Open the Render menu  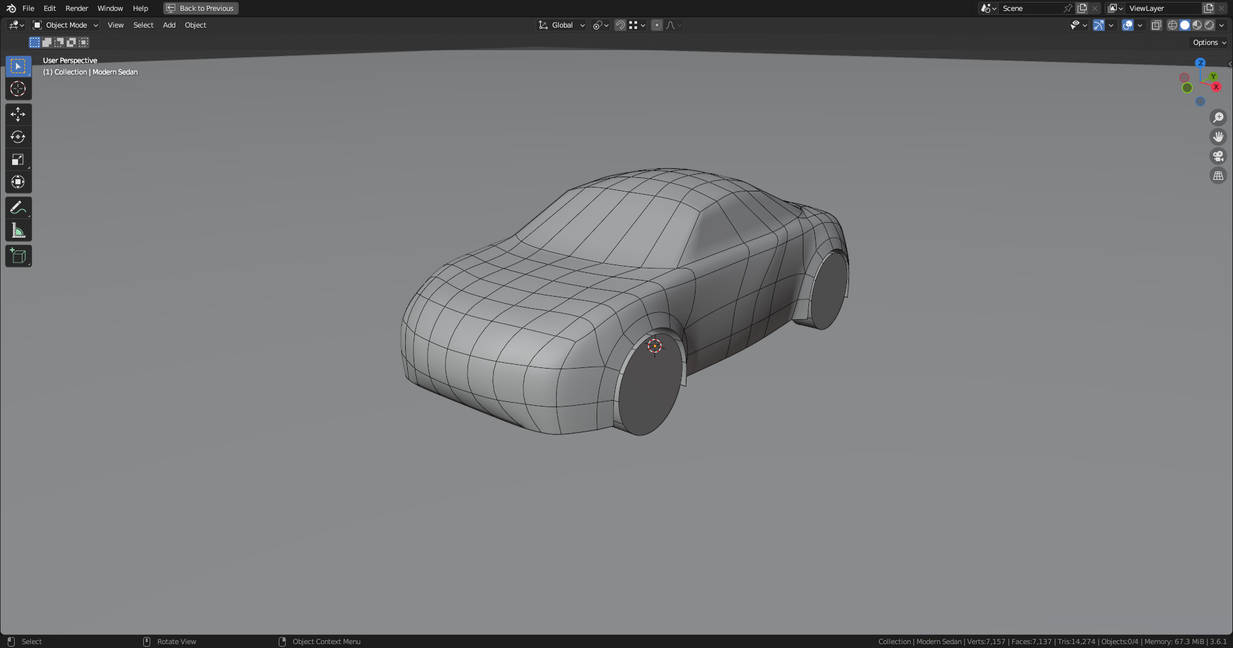tap(77, 8)
